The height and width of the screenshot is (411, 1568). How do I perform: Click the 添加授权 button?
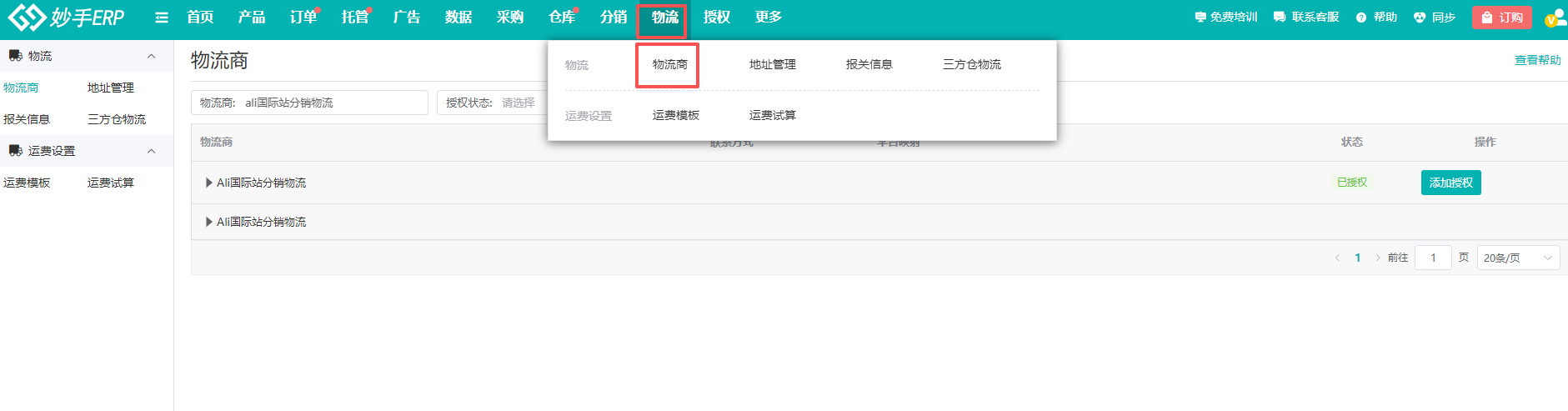pos(1450,183)
